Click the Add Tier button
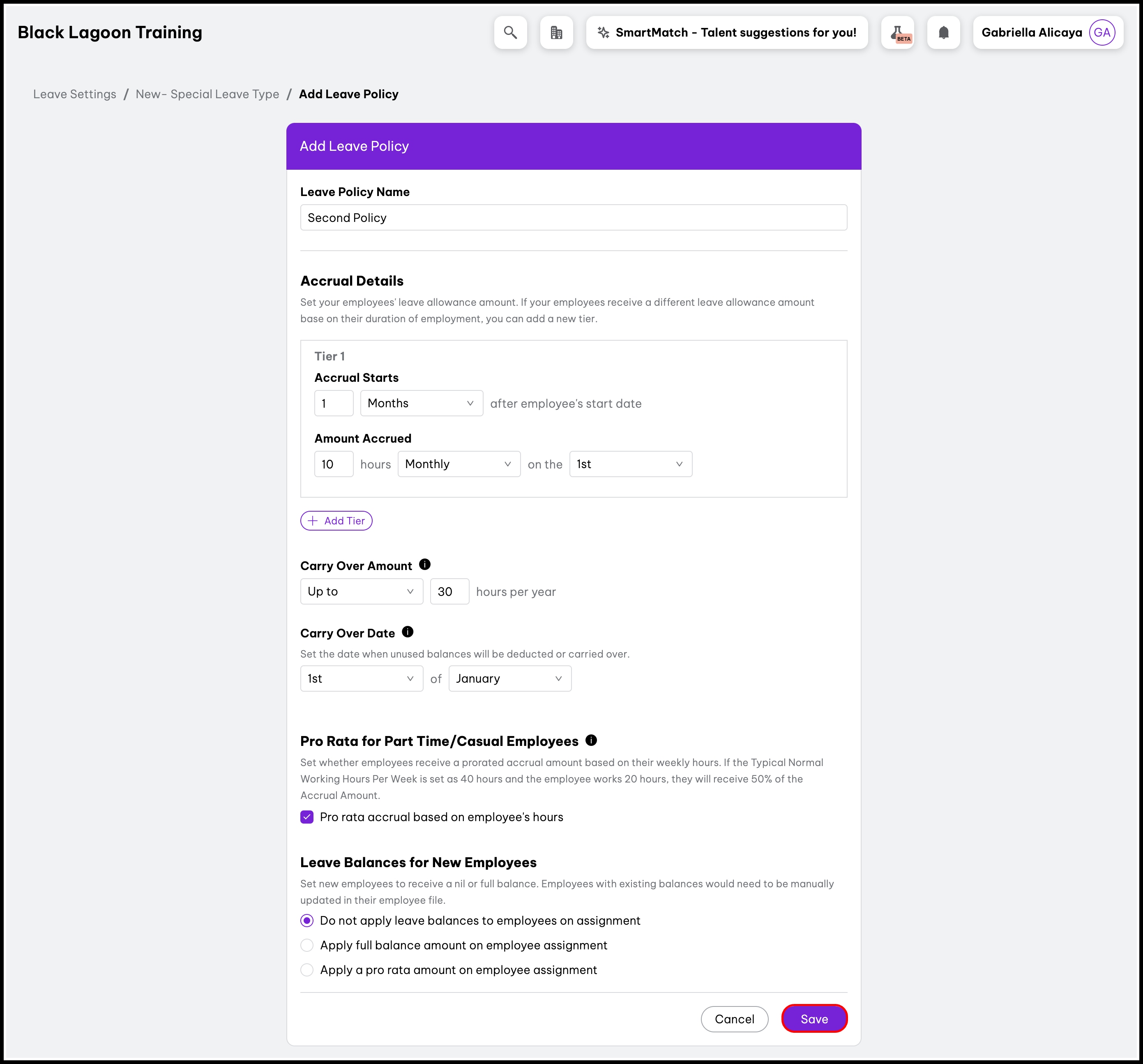The image size is (1143, 1064). coord(336,521)
